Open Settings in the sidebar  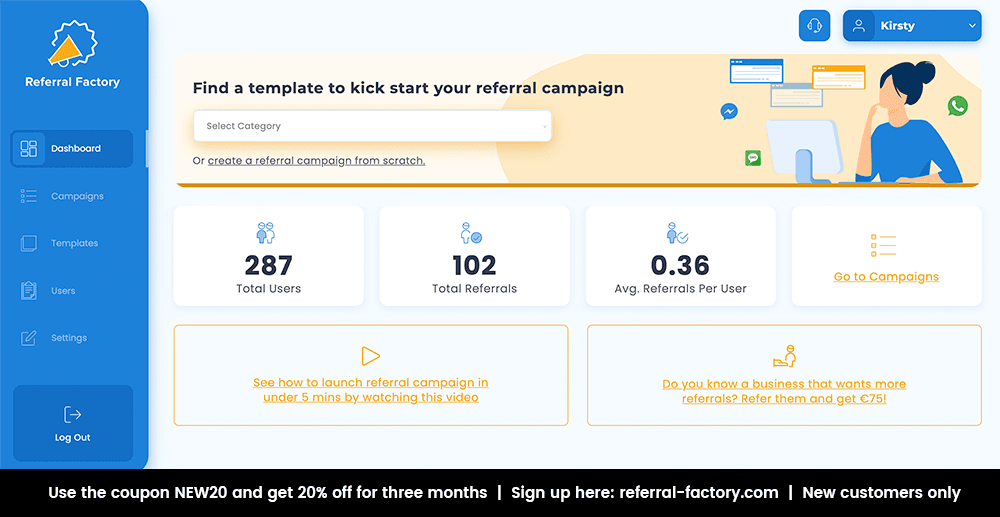coord(68,338)
